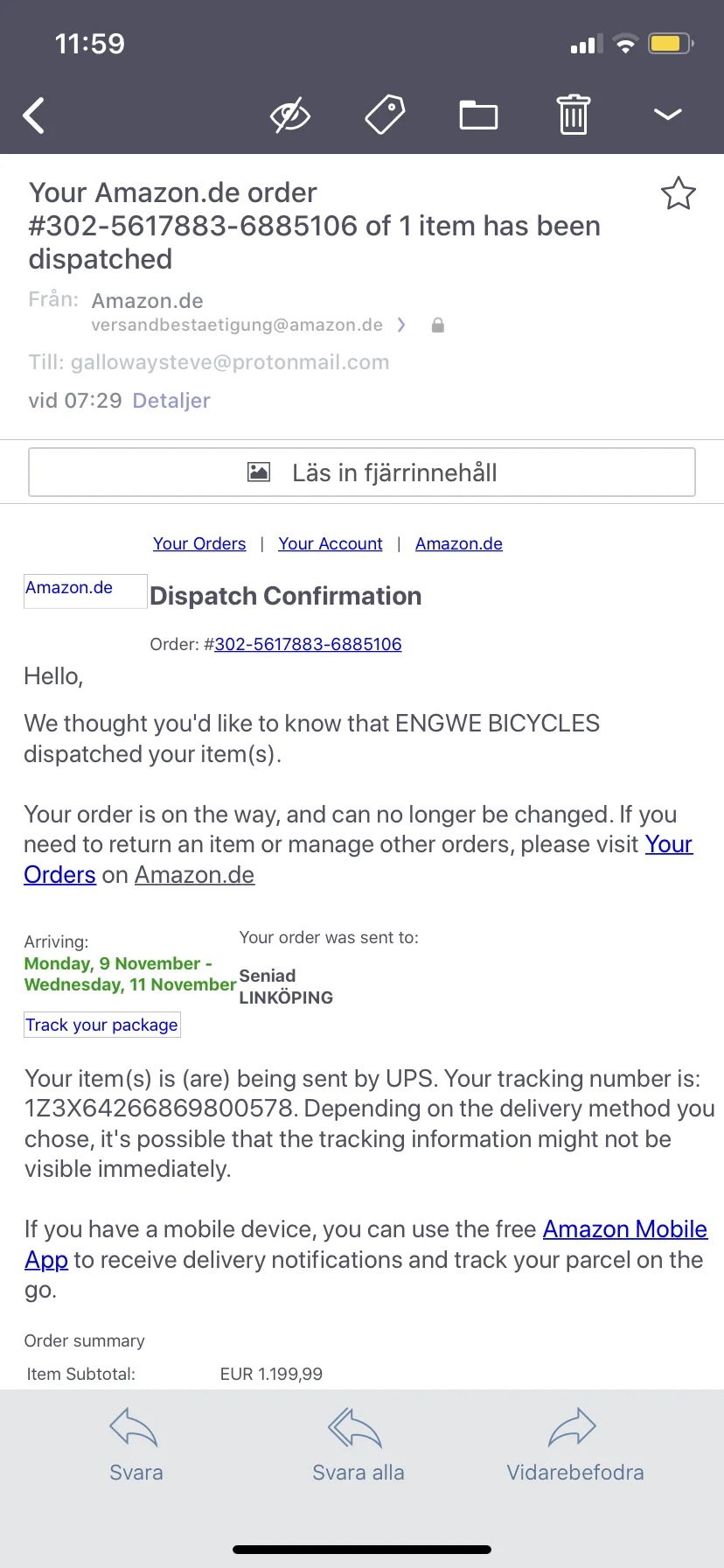Tap the Amazon.de logo image placeholder
This screenshot has width=724, height=1568.
pos(86,591)
